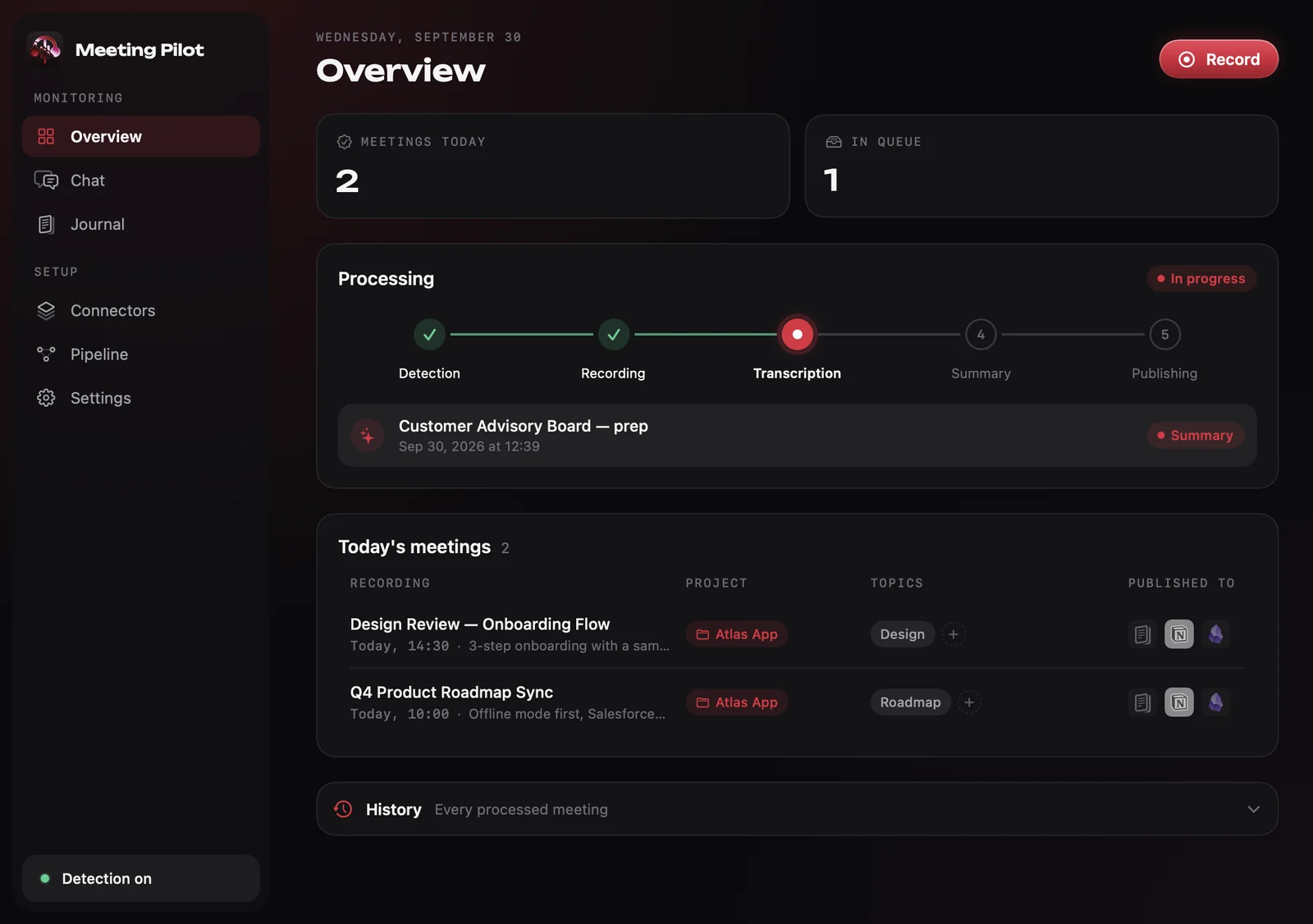The width and height of the screenshot is (1313, 924).
Task: Click the document icon in Q4 Roadmap row
Action: 1142,702
